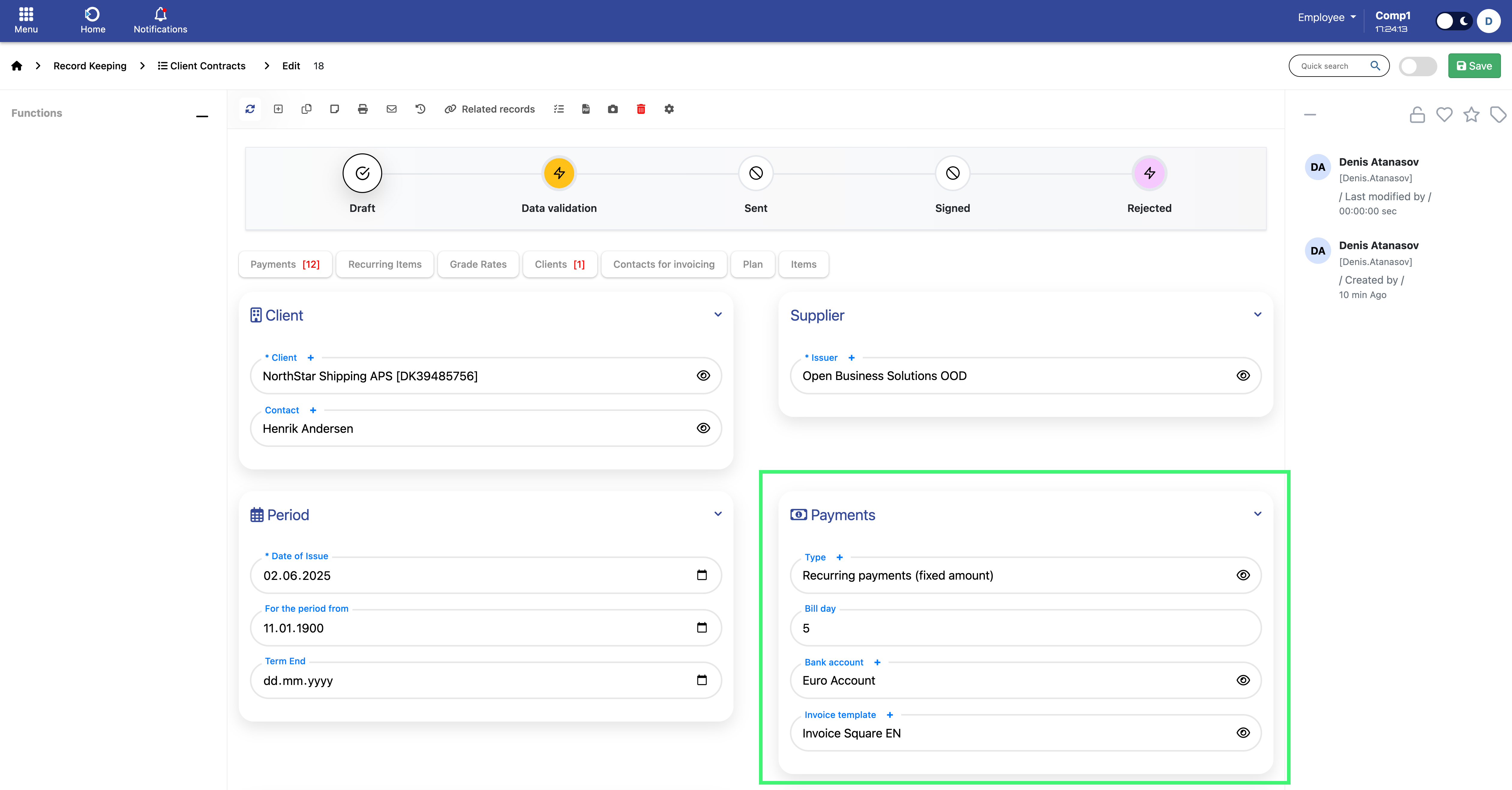This screenshot has width=1512, height=790.
Task: View change history with the clock-arrow icon
Action: [x=420, y=109]
